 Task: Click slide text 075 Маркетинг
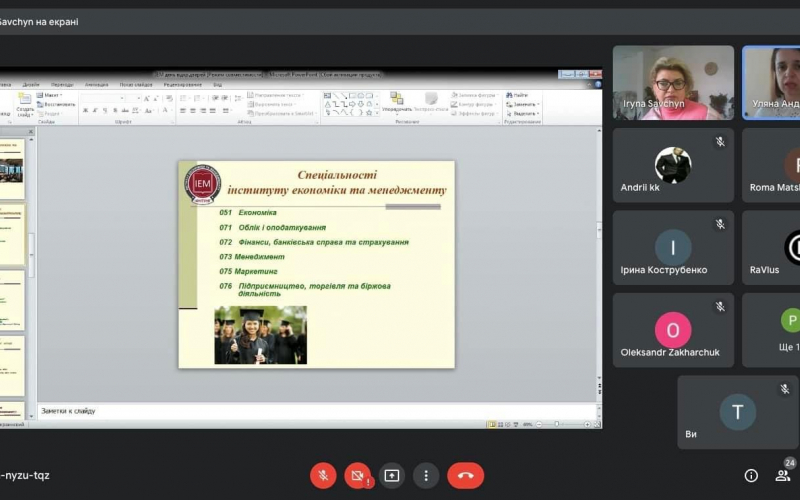coord(248,271)
